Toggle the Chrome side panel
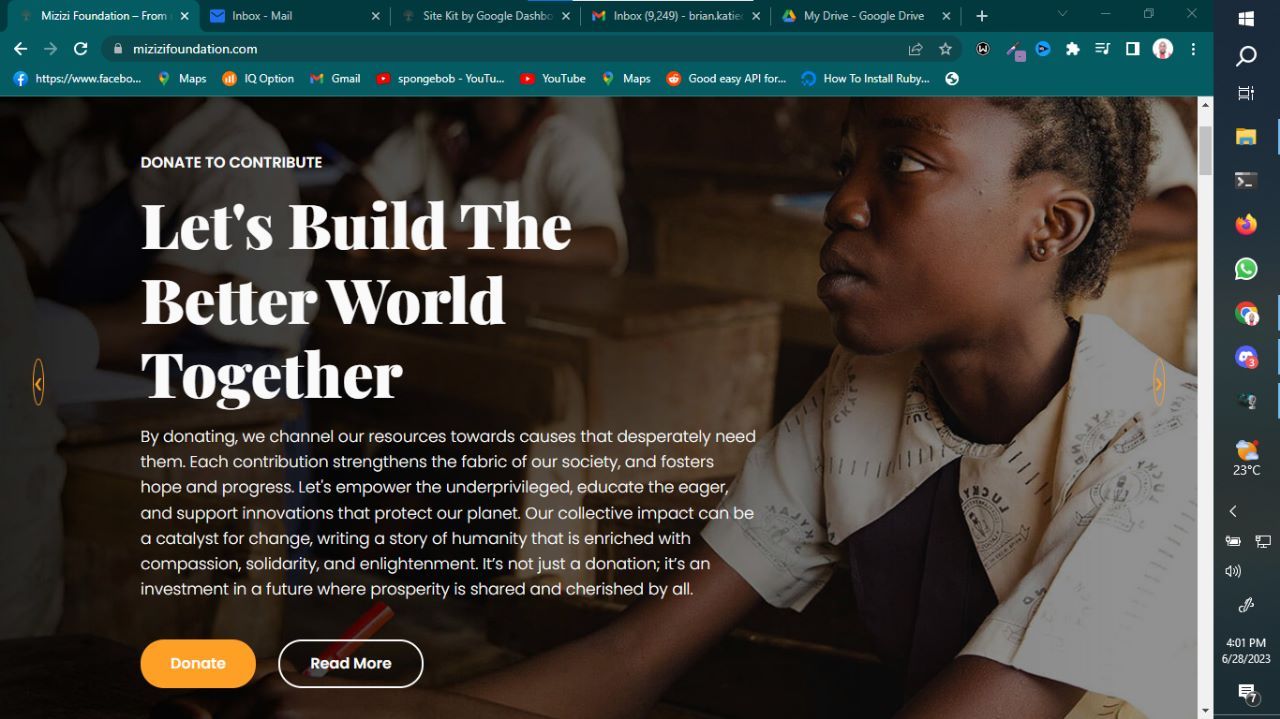The image size is (1280, 719). point(1133,49)
